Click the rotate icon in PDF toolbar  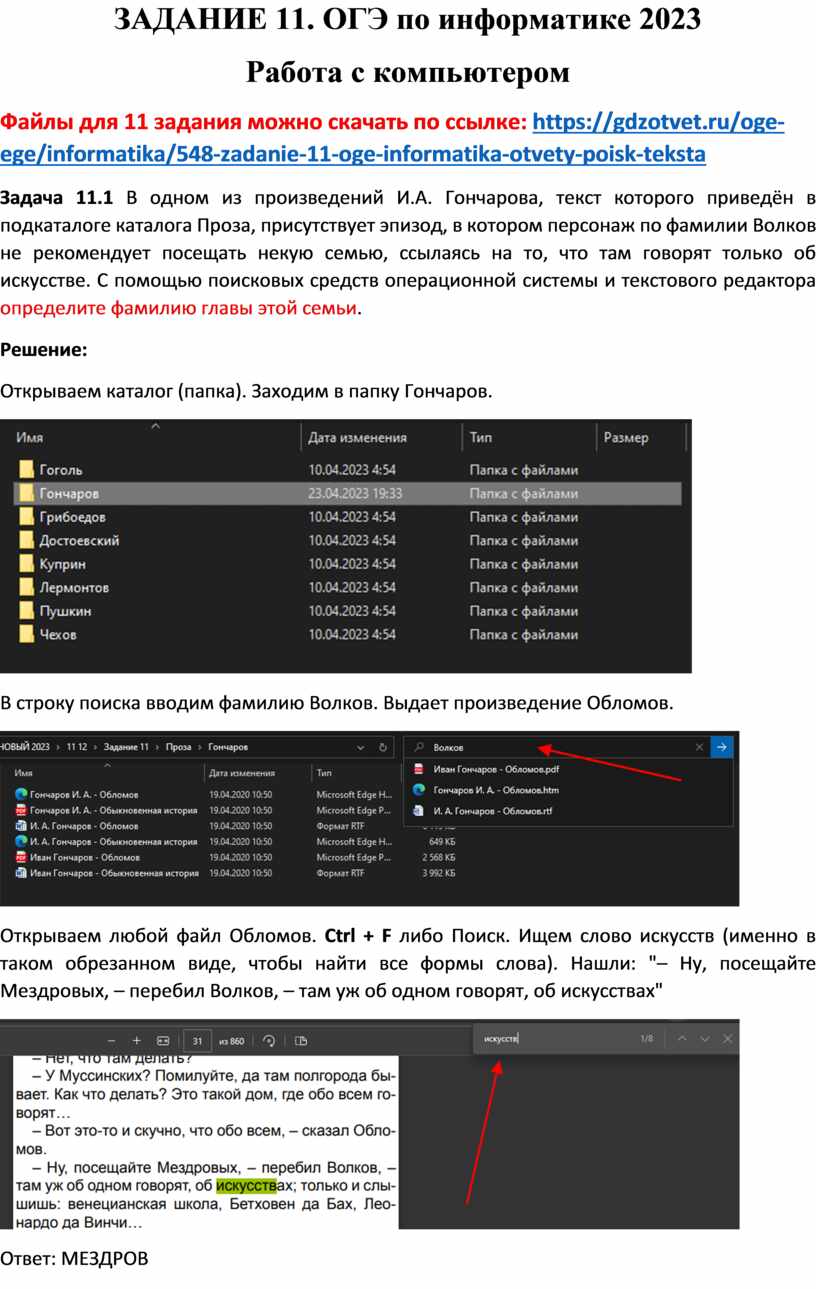[x=269, y=1040]
